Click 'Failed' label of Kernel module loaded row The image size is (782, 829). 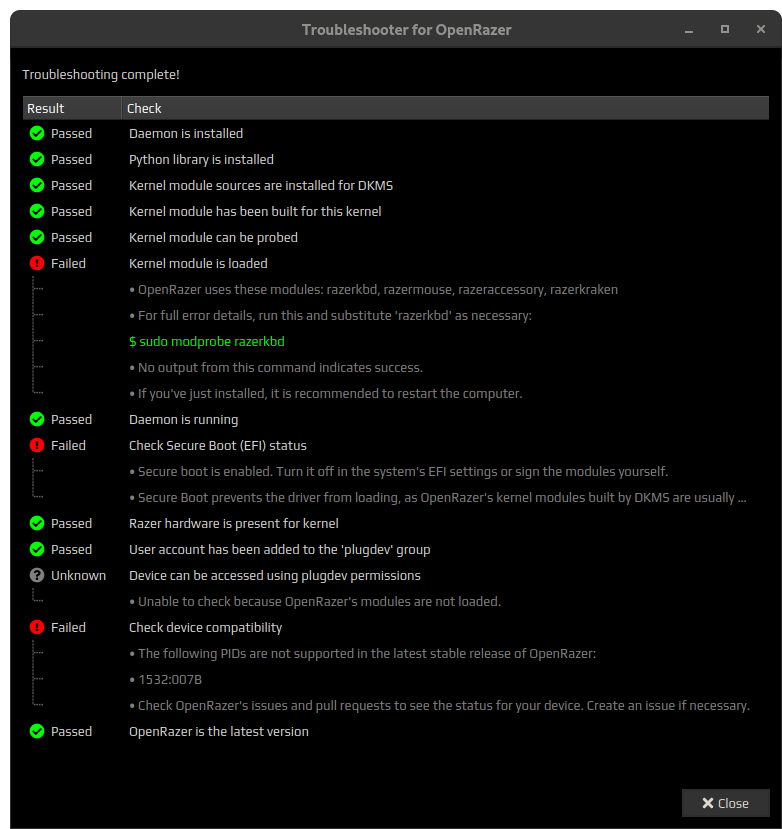coord(68,263)
